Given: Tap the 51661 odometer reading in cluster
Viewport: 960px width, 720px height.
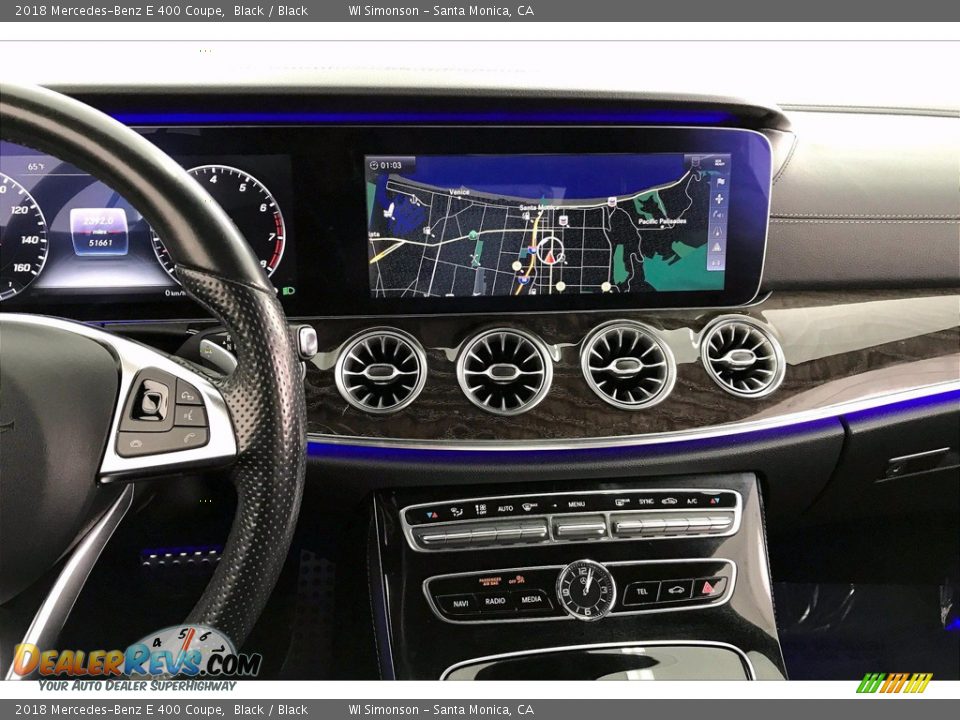Looking at the screenshot, I should (x=100, y=243).
